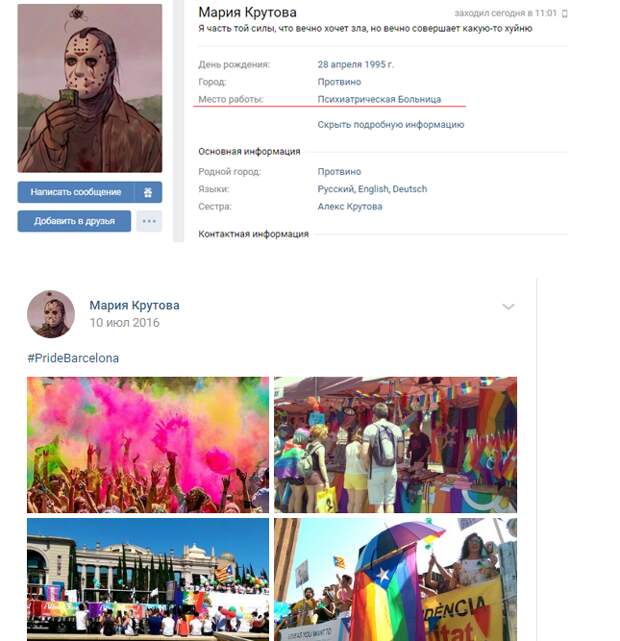Click the mobile phone status icon
Viewport: 620px width, 641px height.
(x=565, y=13)
